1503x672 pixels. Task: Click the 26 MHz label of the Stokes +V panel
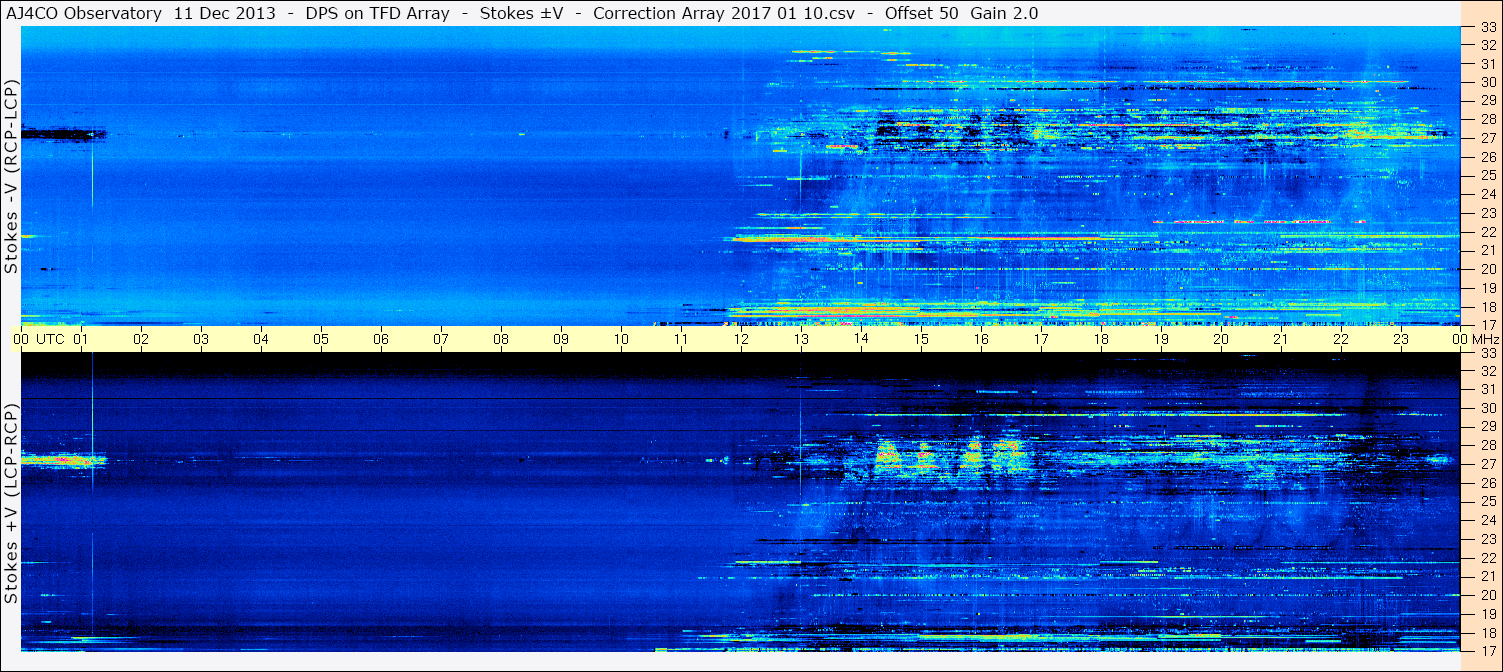1488,483
